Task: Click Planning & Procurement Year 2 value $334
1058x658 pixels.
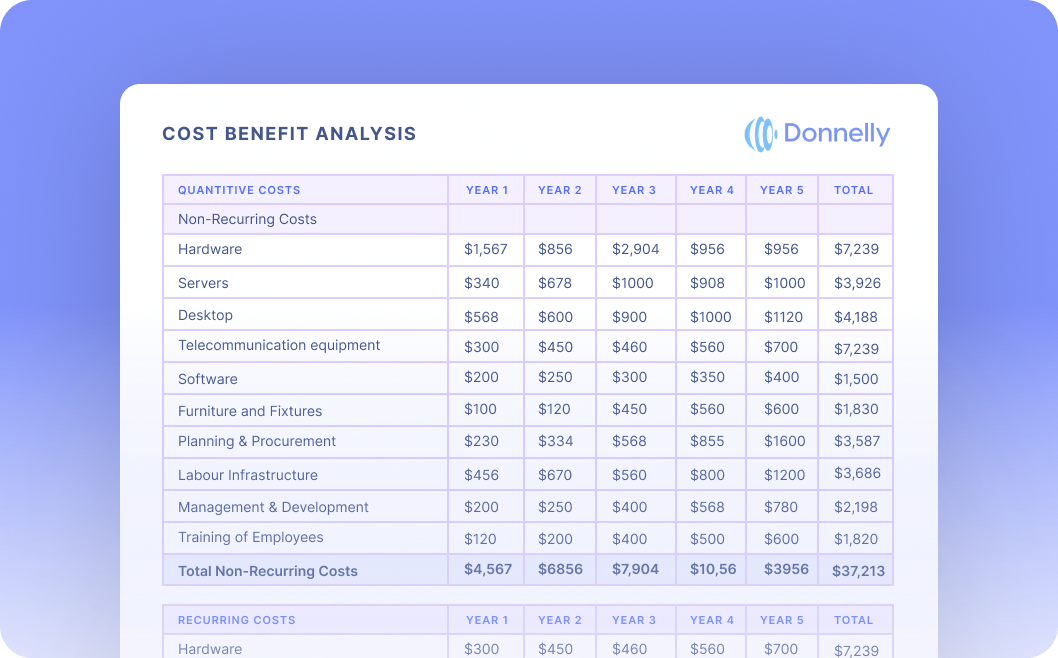Action: (x=555, y=441)
